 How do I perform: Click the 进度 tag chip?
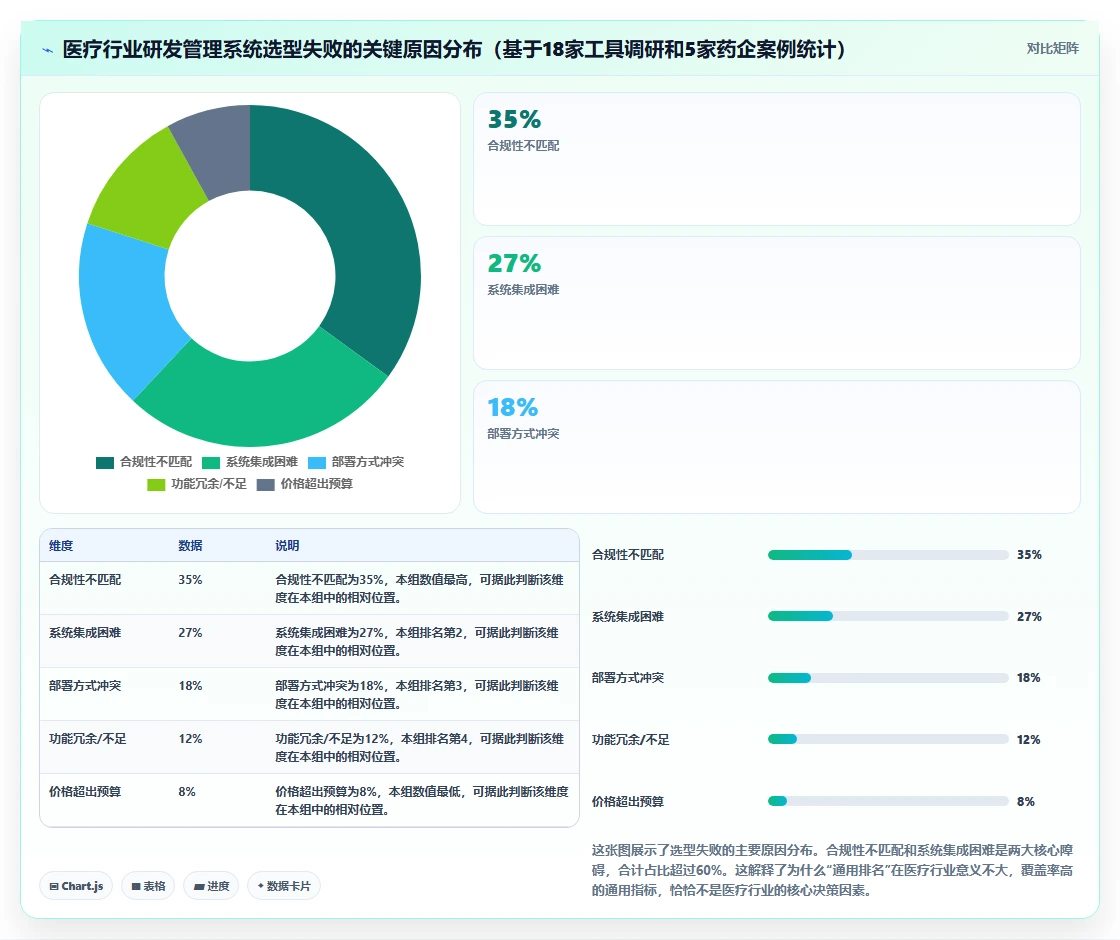coord(211,886)
